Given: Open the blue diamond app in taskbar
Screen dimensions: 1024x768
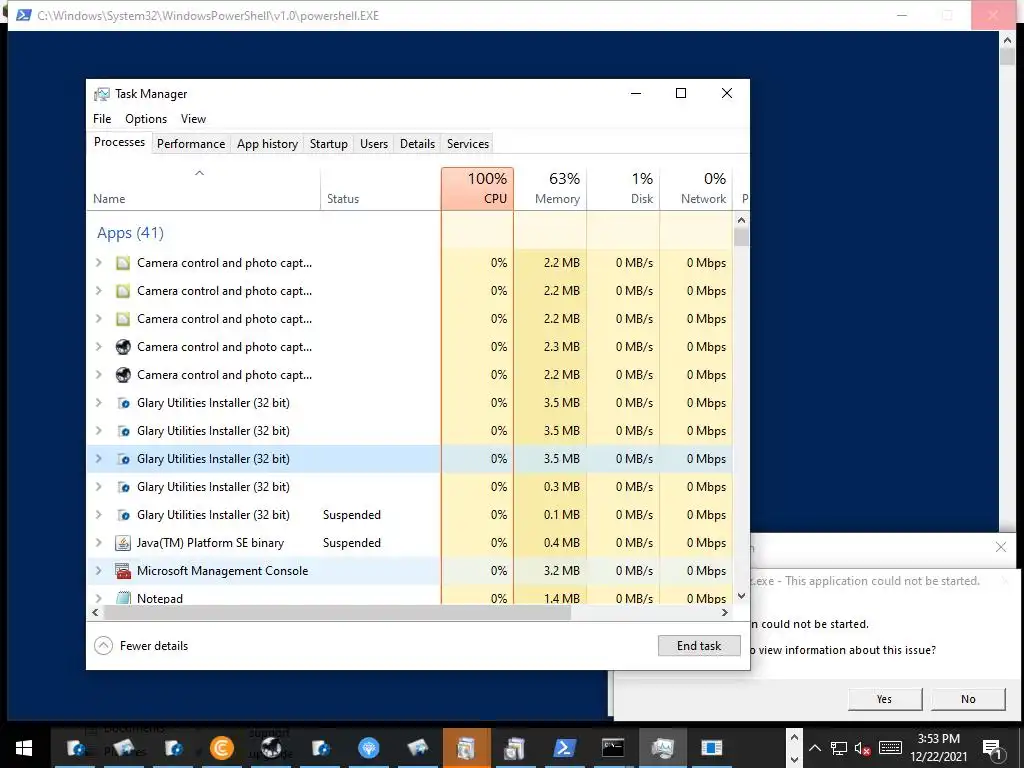Looking at the screenshot, I should point(369,748).
